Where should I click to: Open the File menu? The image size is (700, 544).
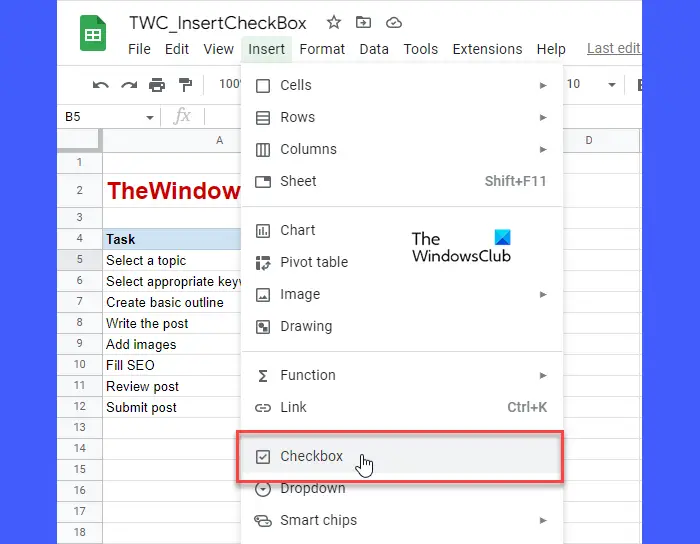139,49
